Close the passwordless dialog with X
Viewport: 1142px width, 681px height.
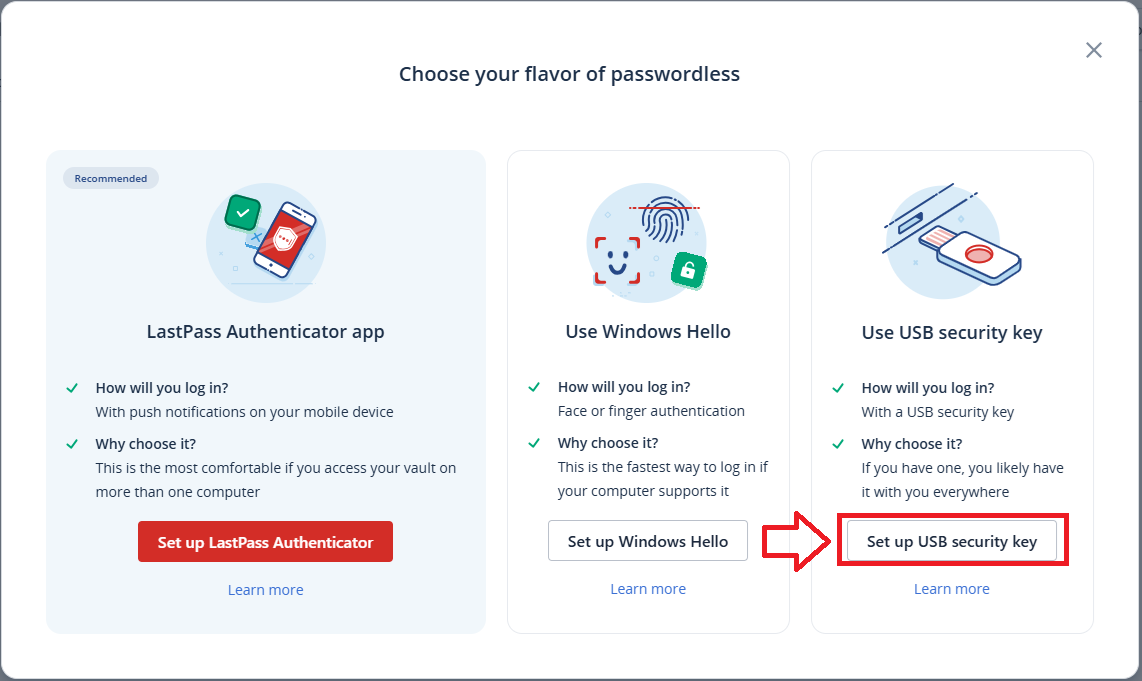tap(1093, 50)
